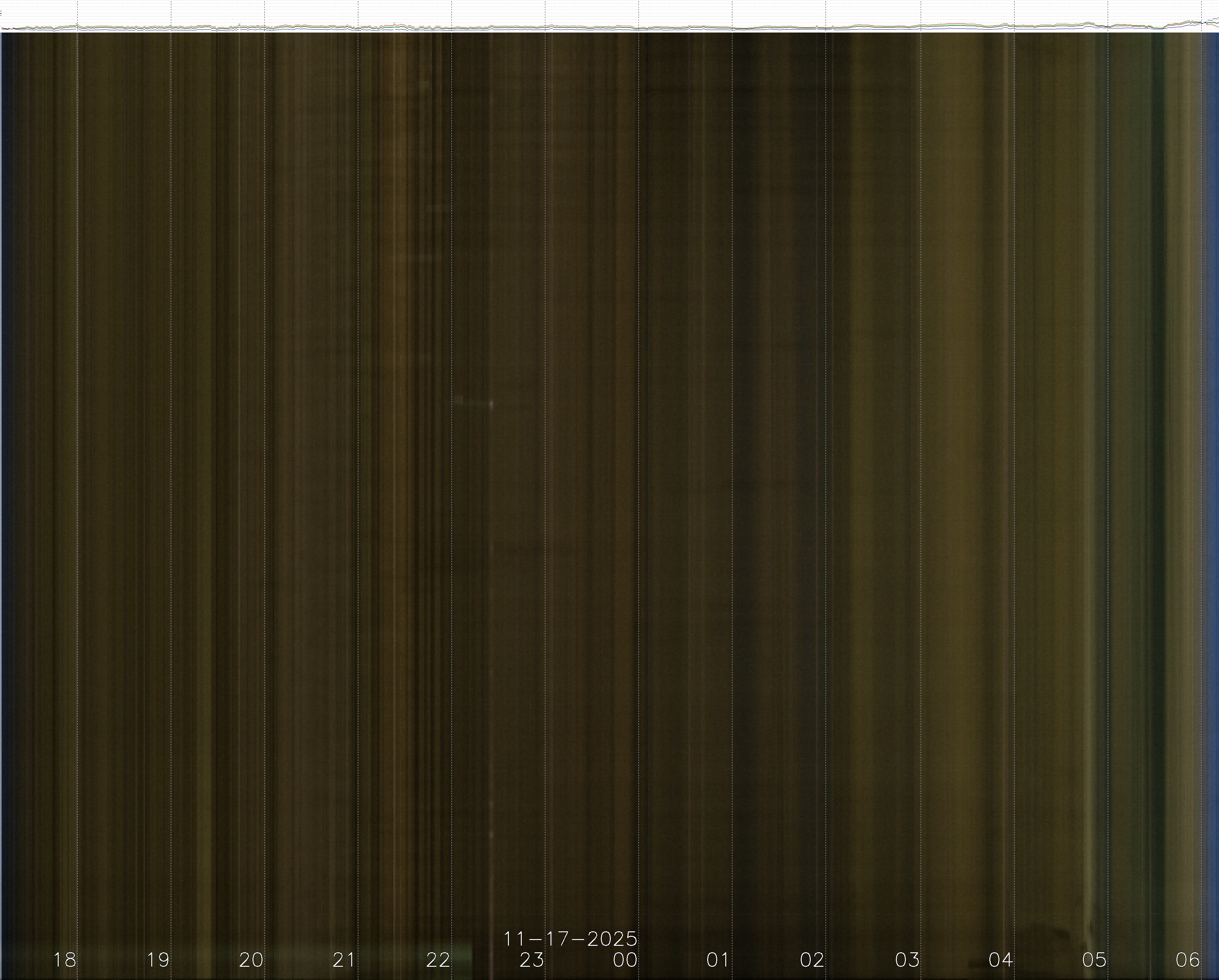Select the 02 hour marker

click(x=812, y=960)
